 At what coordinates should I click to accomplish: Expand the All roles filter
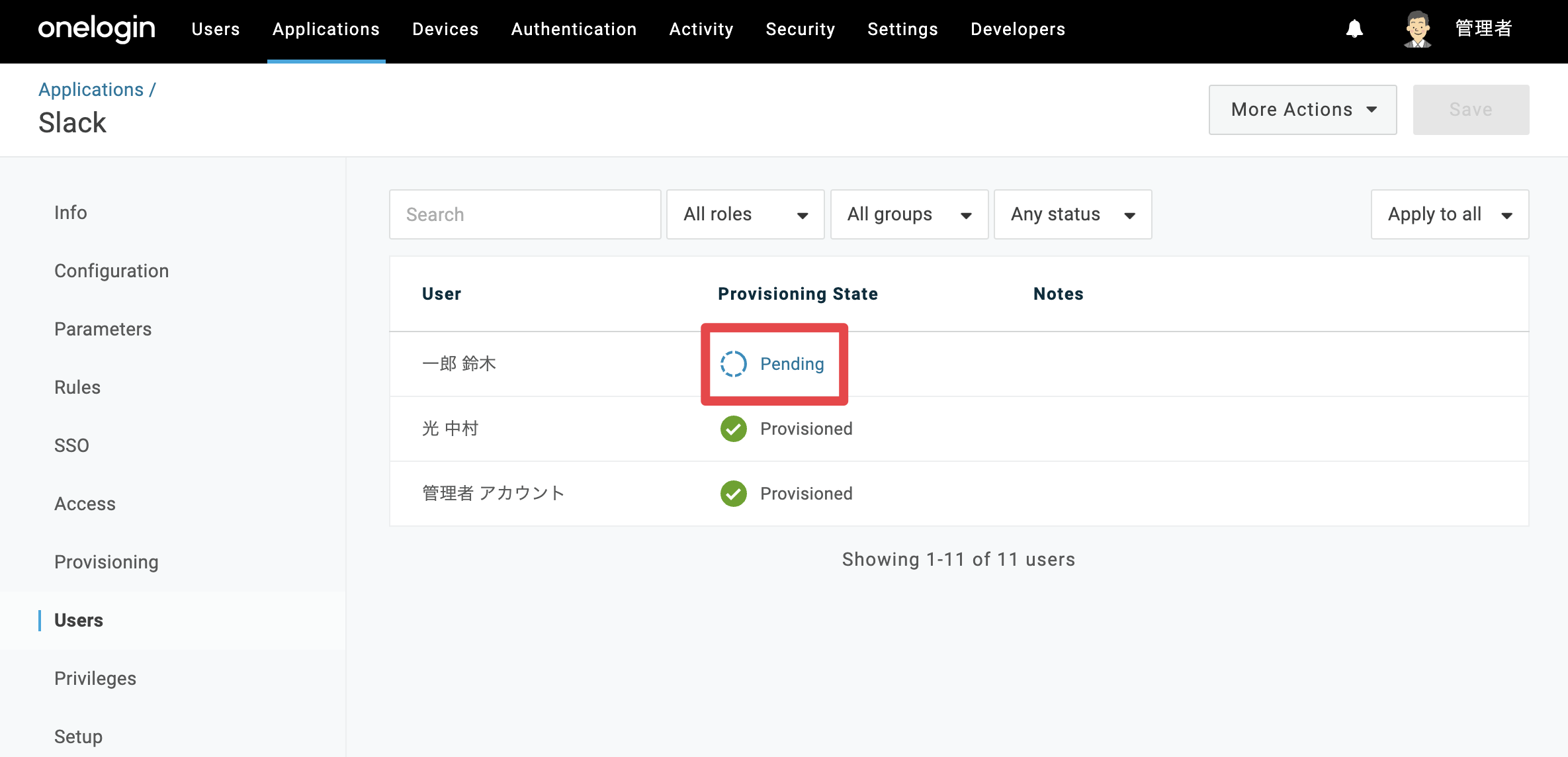[745, 214]
